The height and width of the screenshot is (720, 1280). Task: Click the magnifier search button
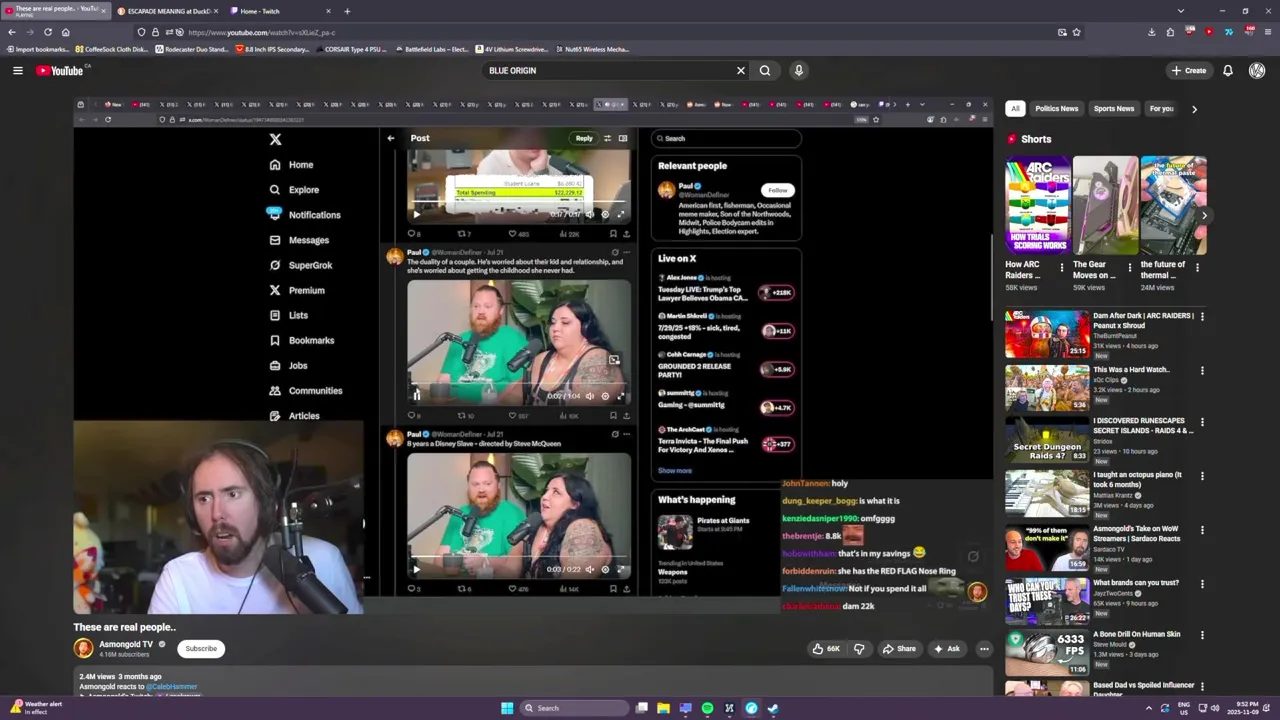(765, 70)
